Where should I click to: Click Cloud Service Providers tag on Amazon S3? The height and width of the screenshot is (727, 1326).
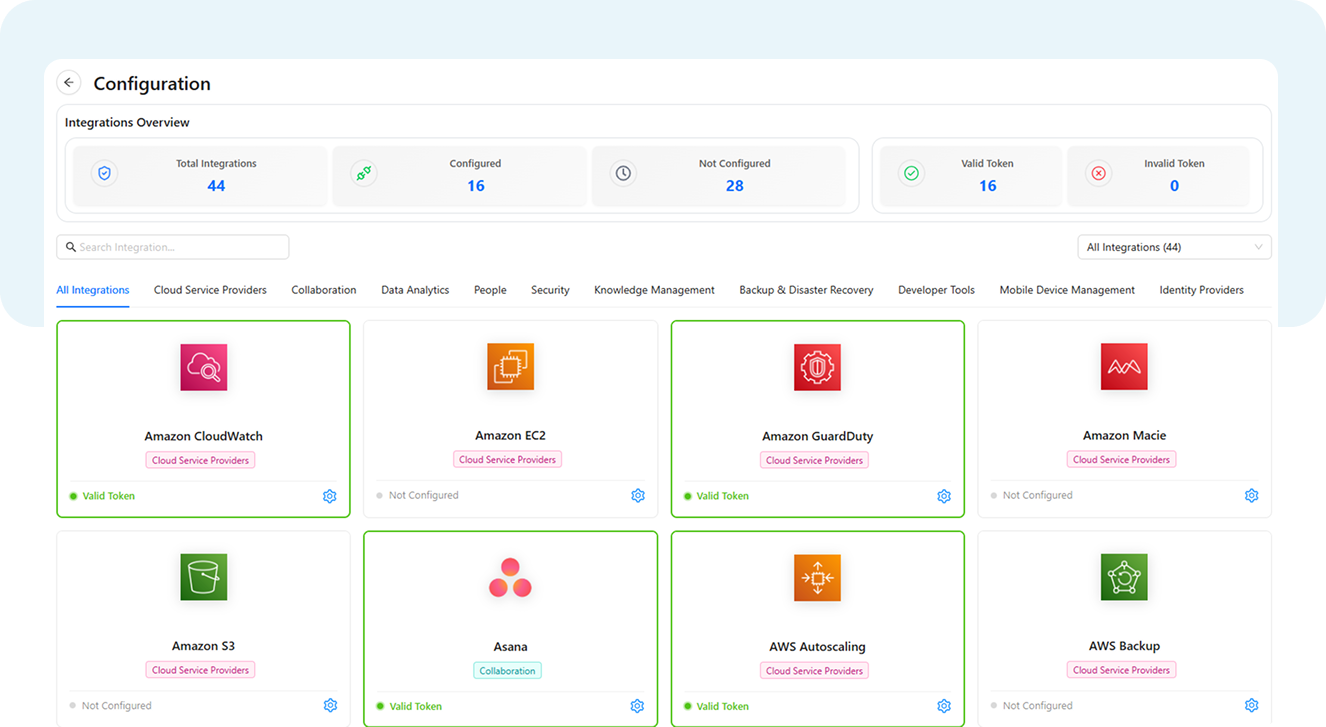point(201,670)
